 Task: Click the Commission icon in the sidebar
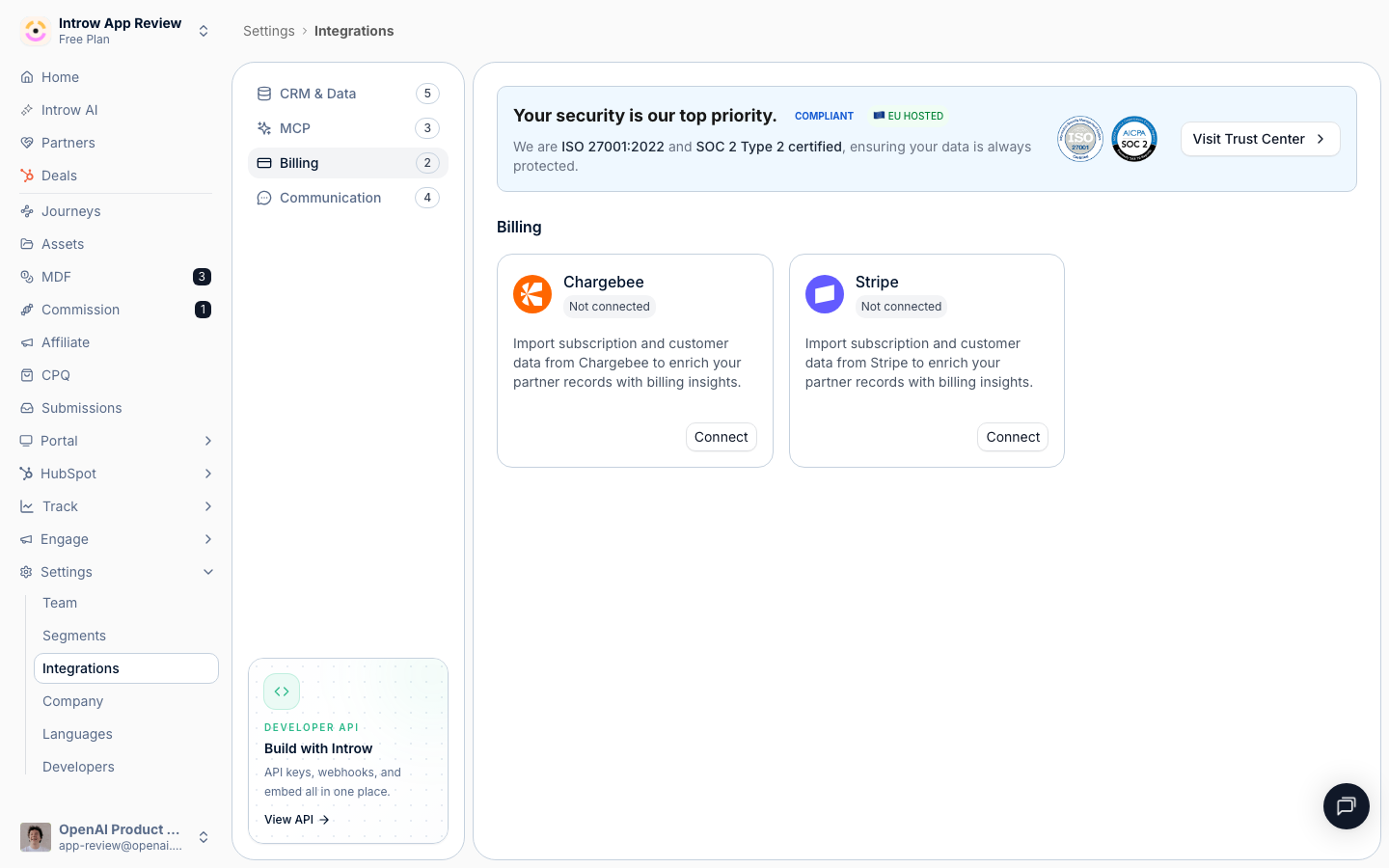tap(27, 310)
